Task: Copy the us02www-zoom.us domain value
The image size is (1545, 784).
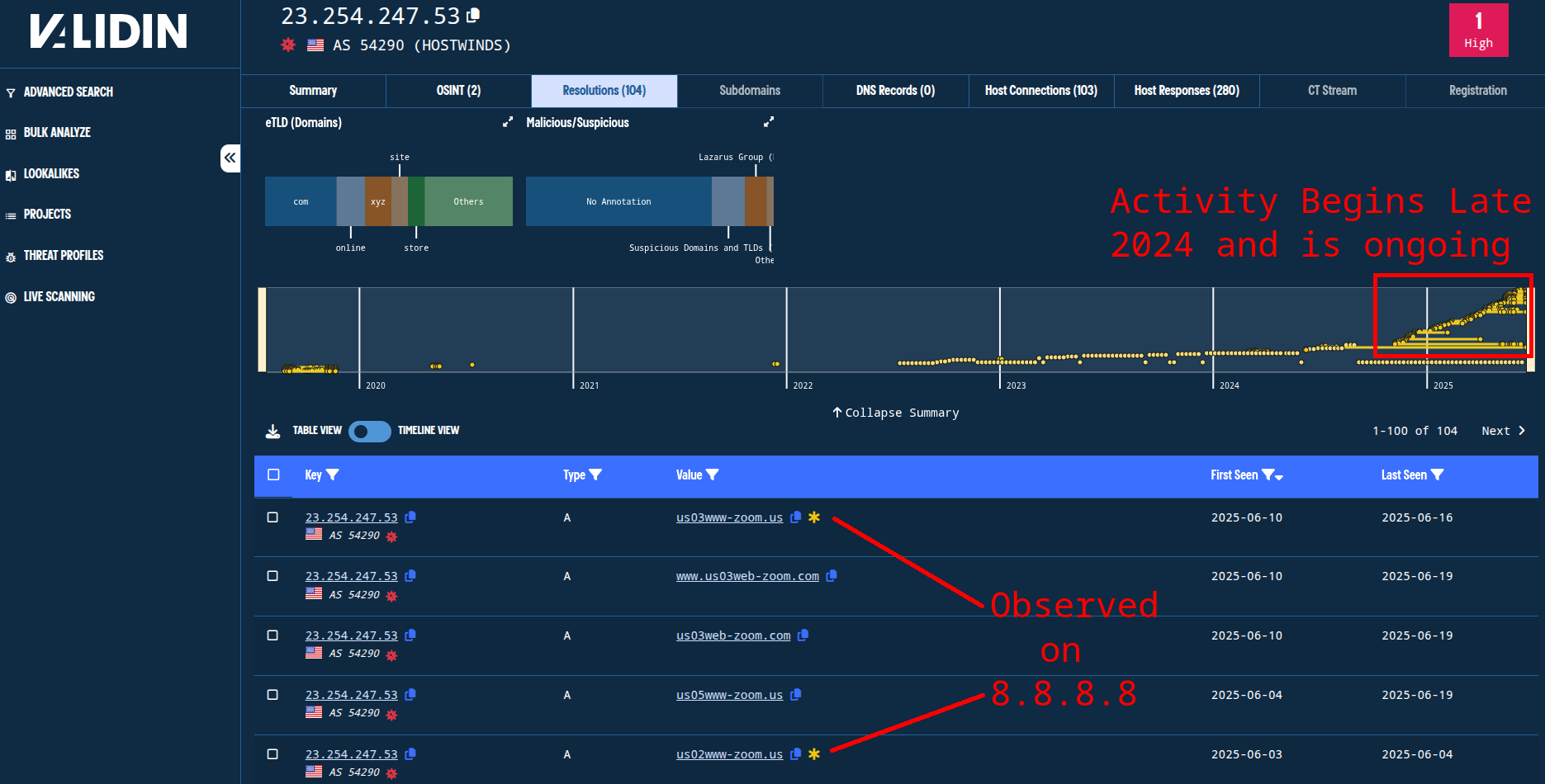Action: click(795, 754)
